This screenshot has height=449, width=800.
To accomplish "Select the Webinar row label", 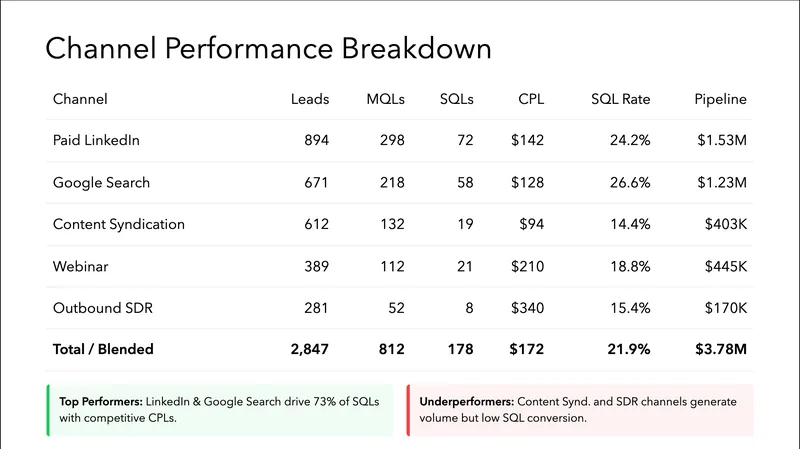I will pos(81,266).
